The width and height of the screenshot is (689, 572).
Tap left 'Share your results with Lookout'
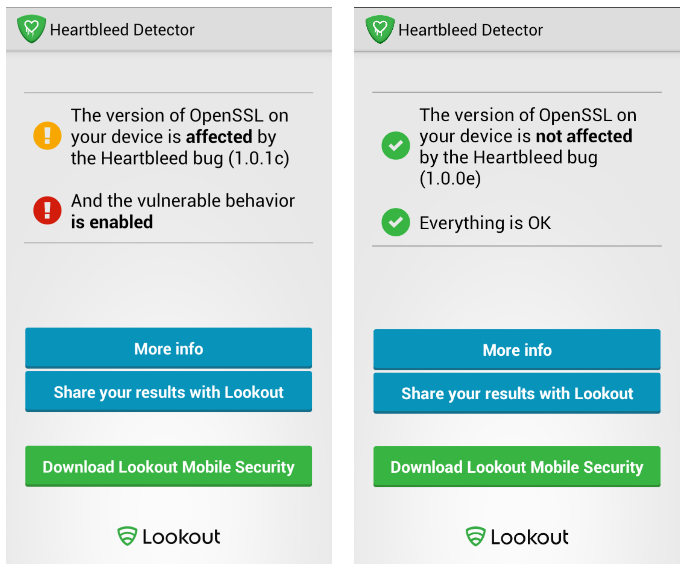click(168, 392)
